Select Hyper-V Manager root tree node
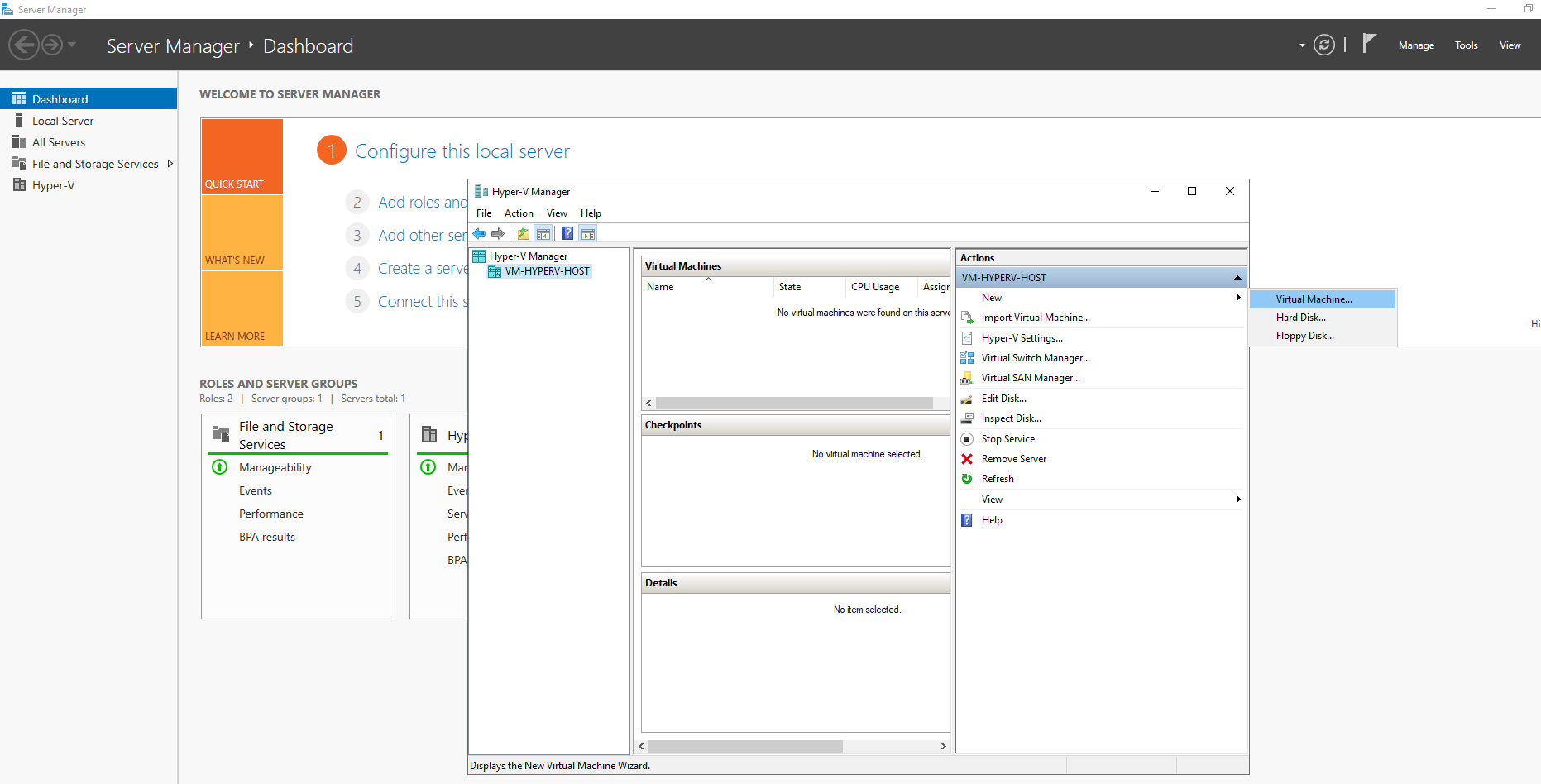 528,256
